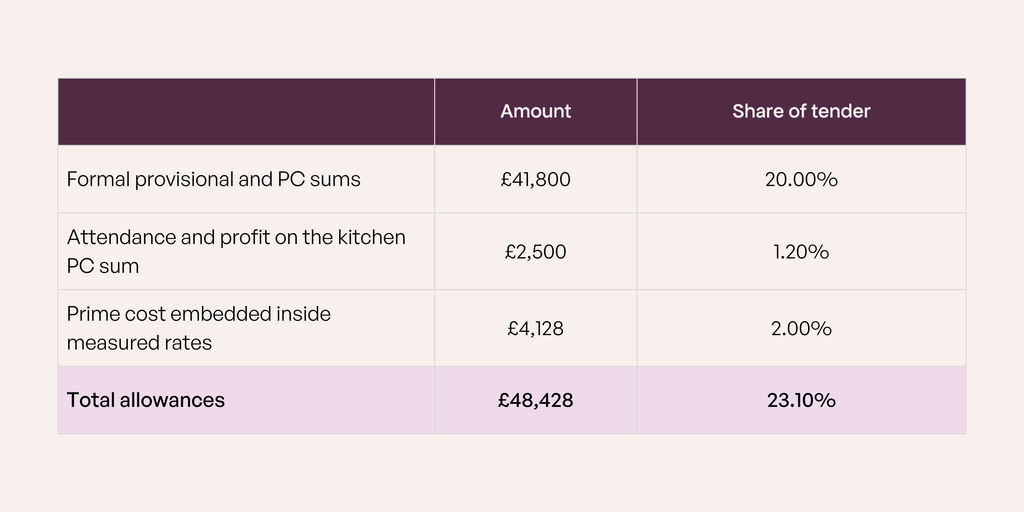1024x512 pixels.
Task: Select the Total allowances label
Action: (146, 400)
